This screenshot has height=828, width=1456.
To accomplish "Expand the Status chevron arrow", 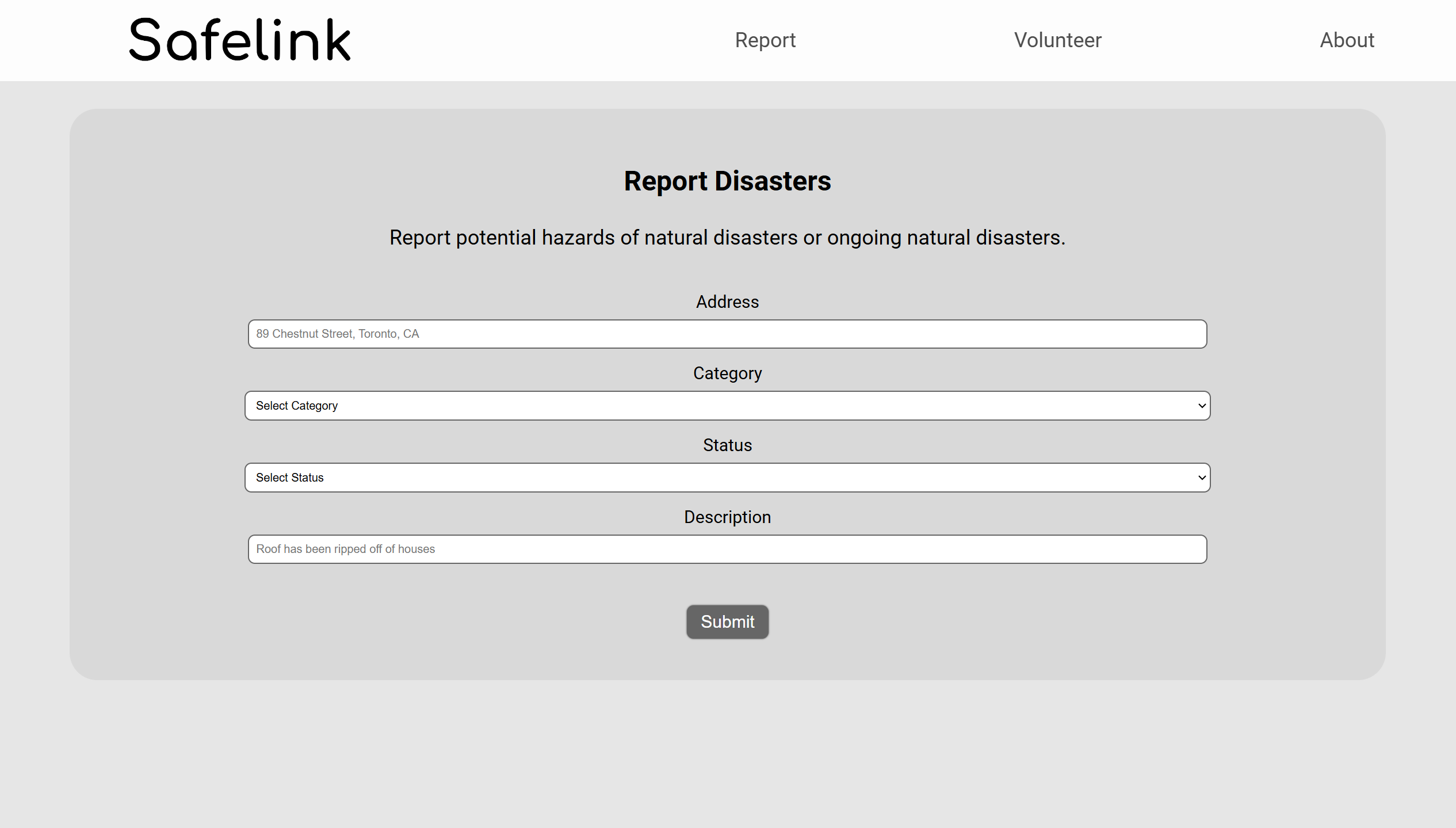I will coord(1201,477).
